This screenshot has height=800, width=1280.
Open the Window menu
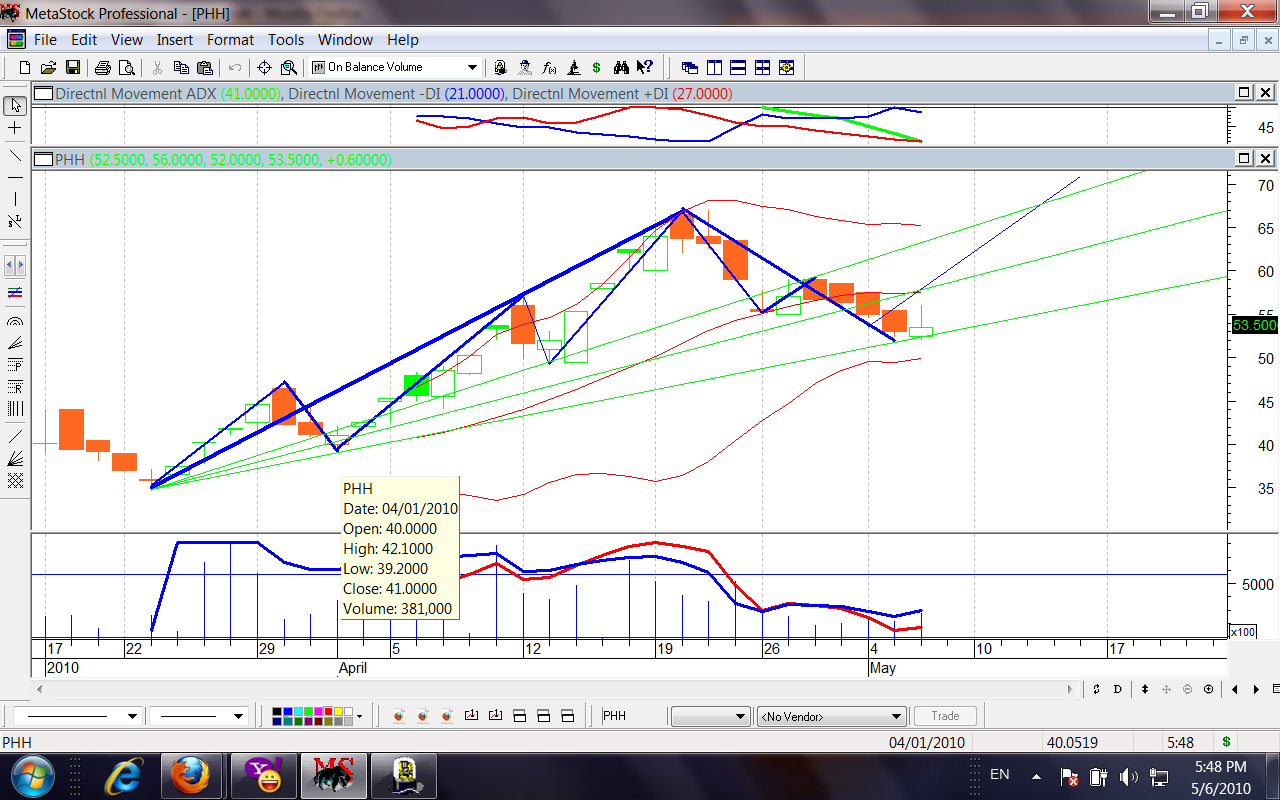click(345, 40)
